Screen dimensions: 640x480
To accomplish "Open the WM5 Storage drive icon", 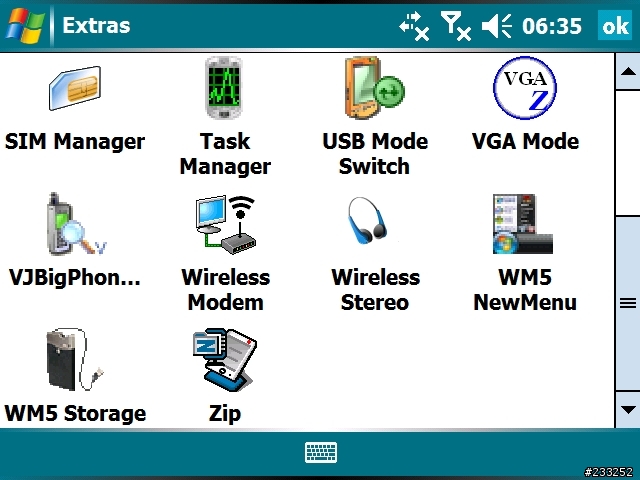I will [x=75, y=360].
